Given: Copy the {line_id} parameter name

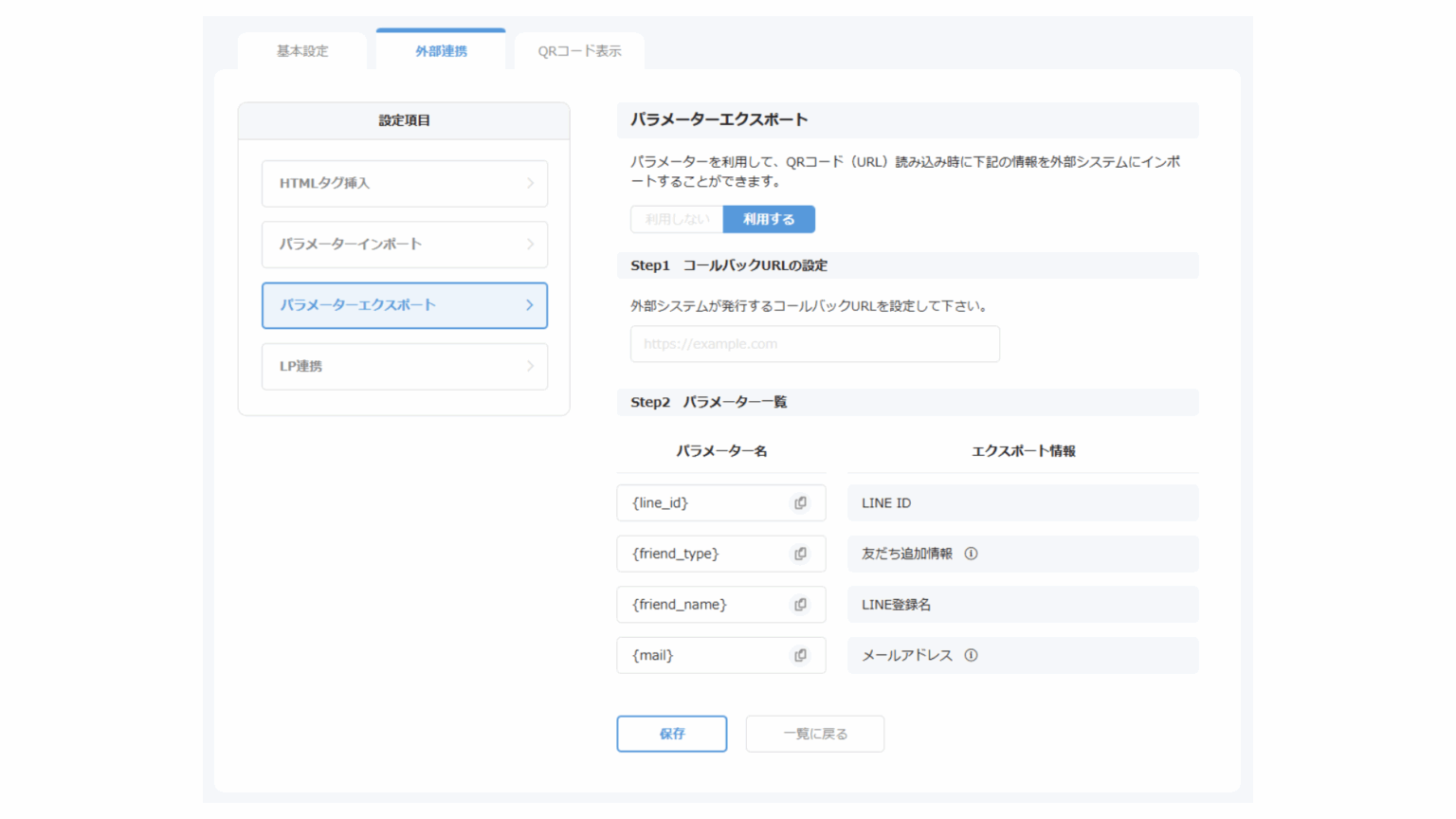Looking at the screenshot, I should (x=800, y=503).
